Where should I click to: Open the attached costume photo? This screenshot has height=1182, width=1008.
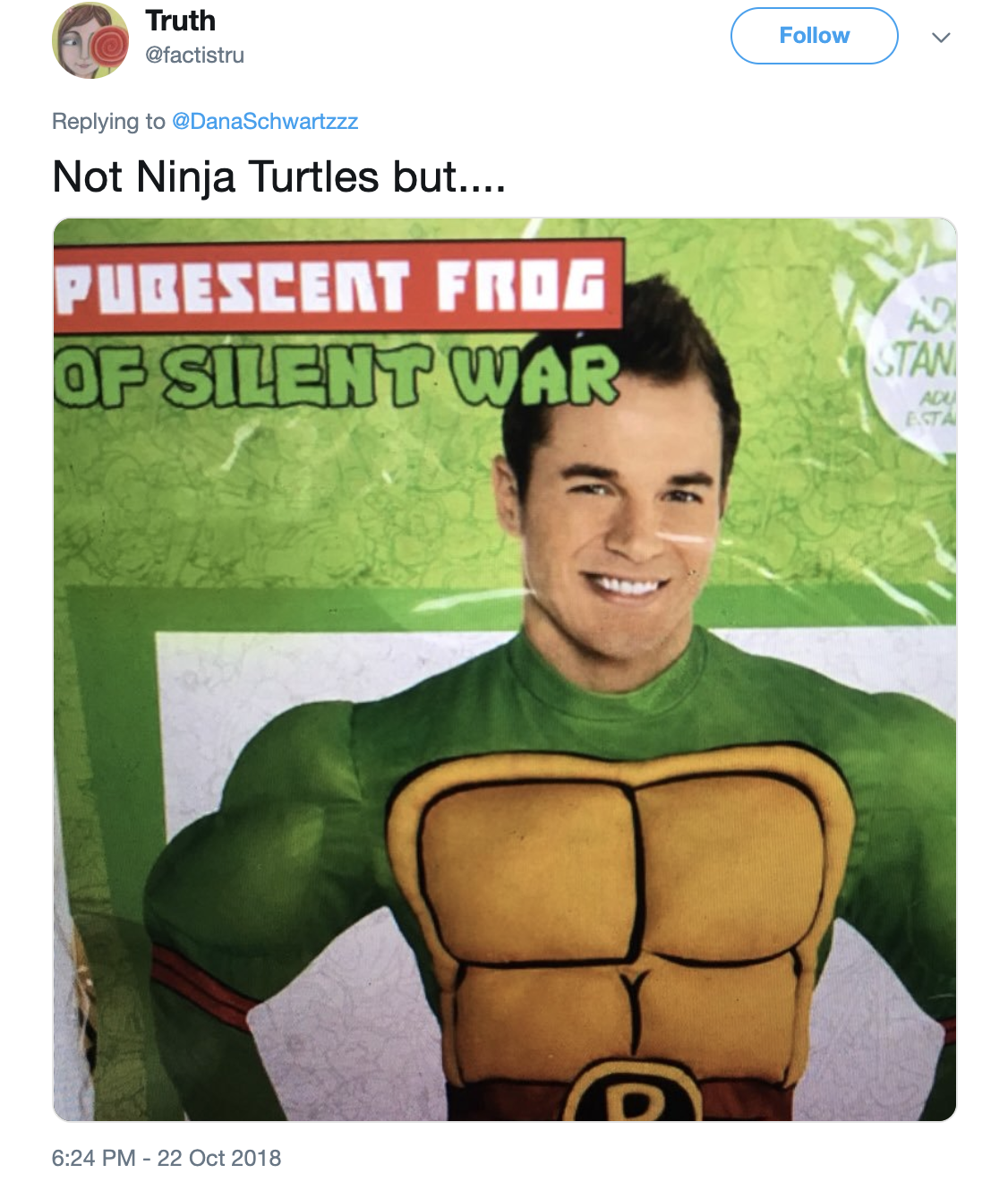(x=505, y=670)
